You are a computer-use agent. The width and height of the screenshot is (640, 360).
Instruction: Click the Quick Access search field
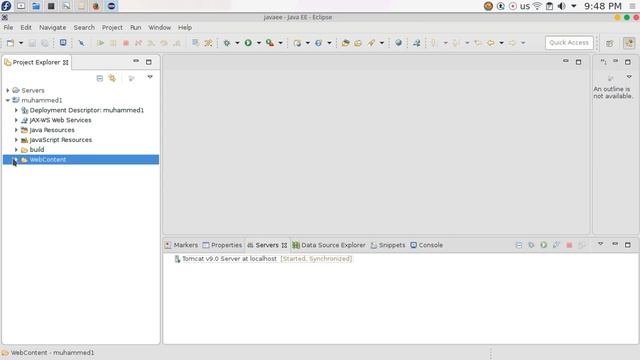[x=569, y=42]
